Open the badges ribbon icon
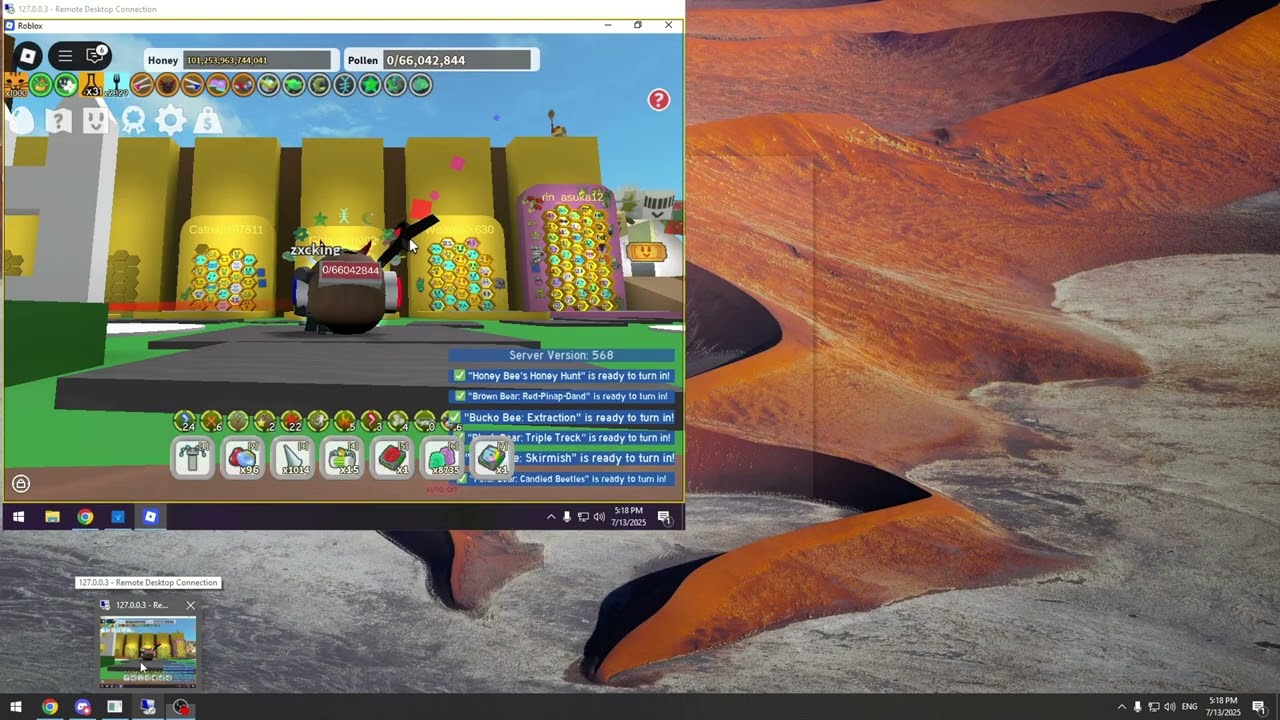 pos(133,121)
